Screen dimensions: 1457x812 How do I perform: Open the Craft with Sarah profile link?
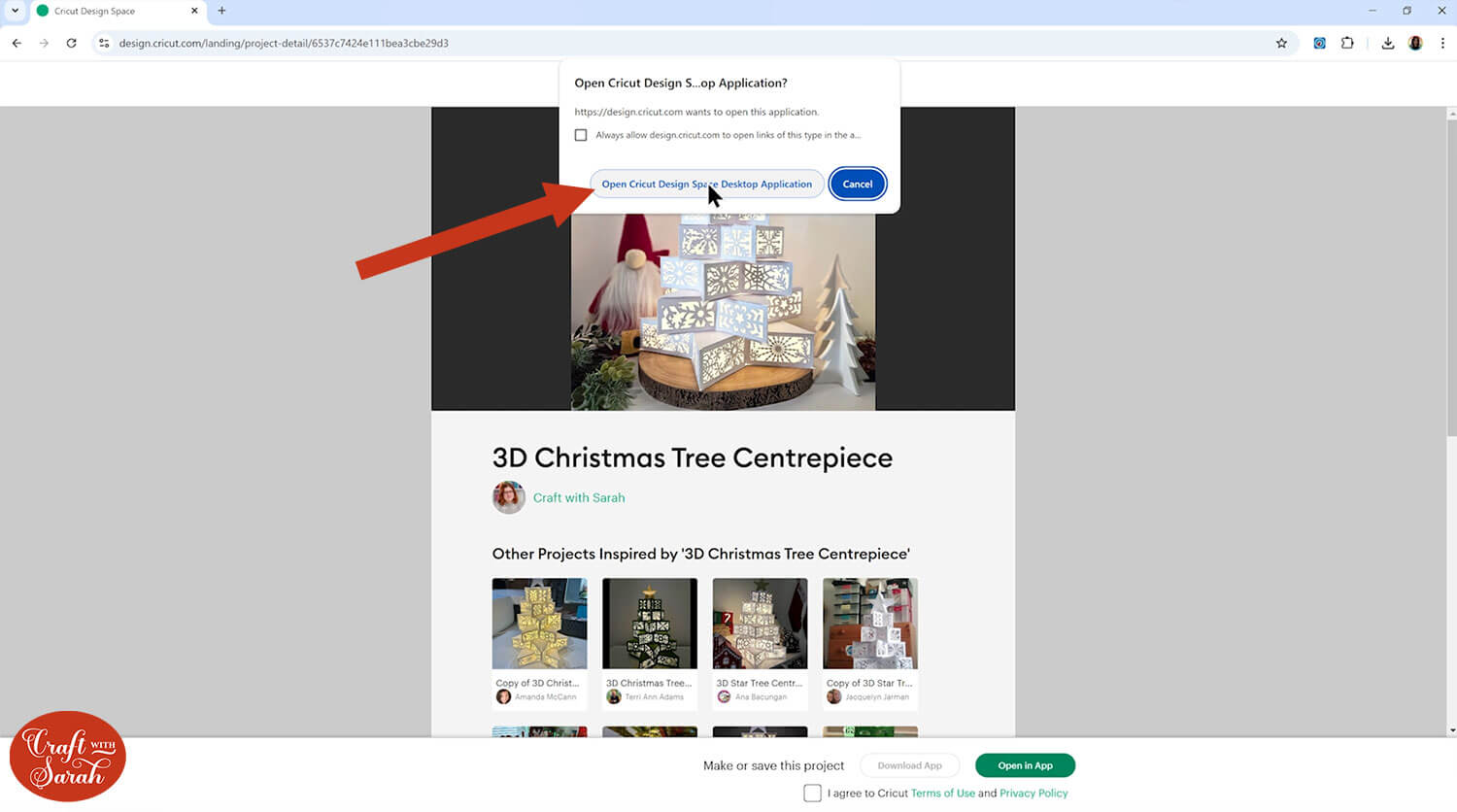coord(579,497)
